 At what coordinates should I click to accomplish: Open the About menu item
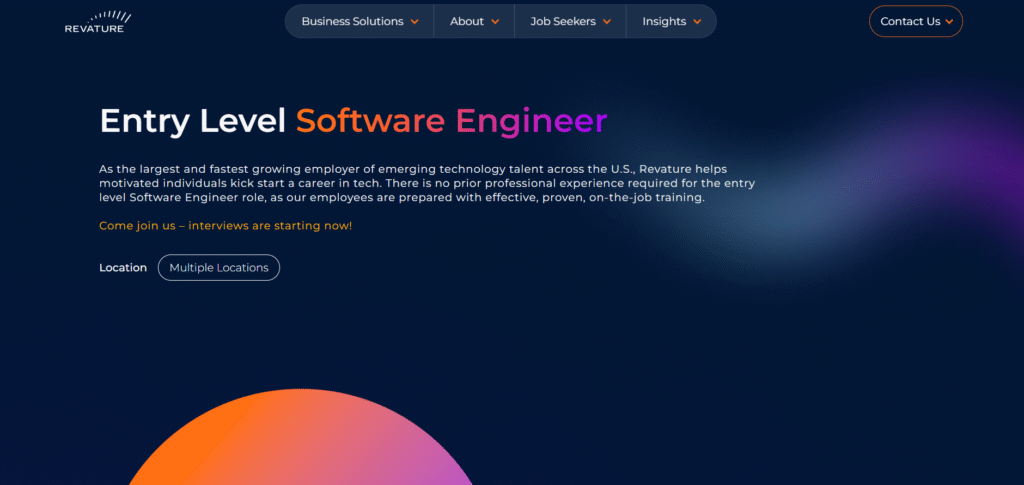click(466, 21)
